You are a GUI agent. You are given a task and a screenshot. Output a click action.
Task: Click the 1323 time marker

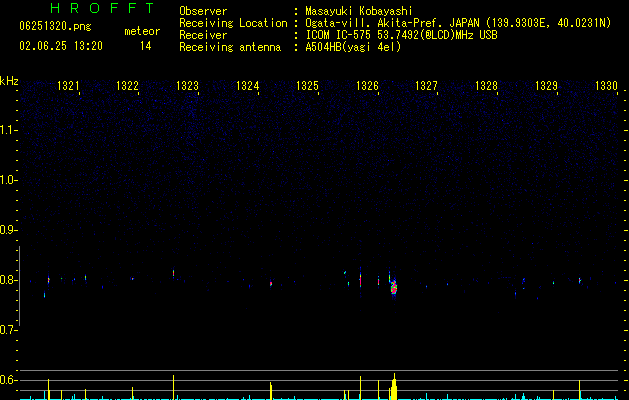click(x=187, y=86)
